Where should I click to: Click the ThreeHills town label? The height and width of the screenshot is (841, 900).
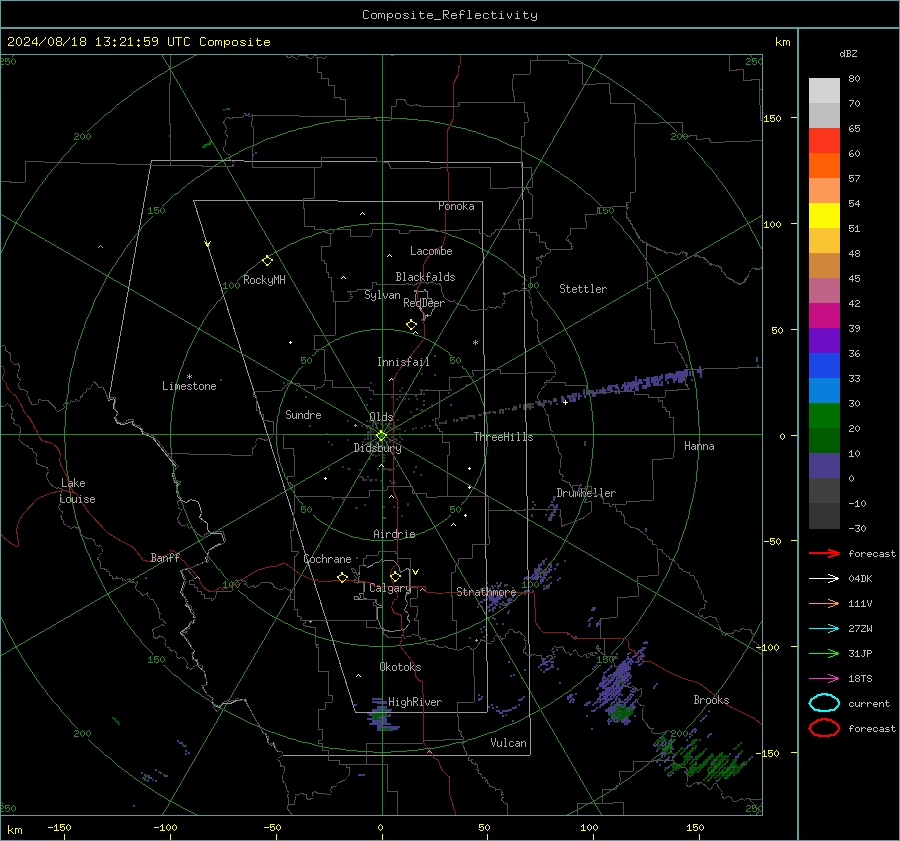(503, 437)
